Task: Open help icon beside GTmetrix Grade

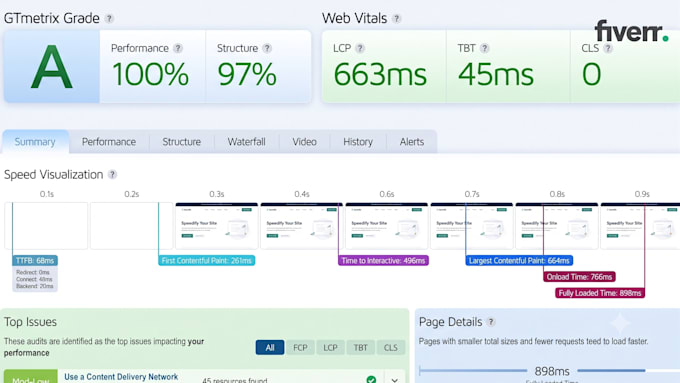Action: click(x=109, y=19)
